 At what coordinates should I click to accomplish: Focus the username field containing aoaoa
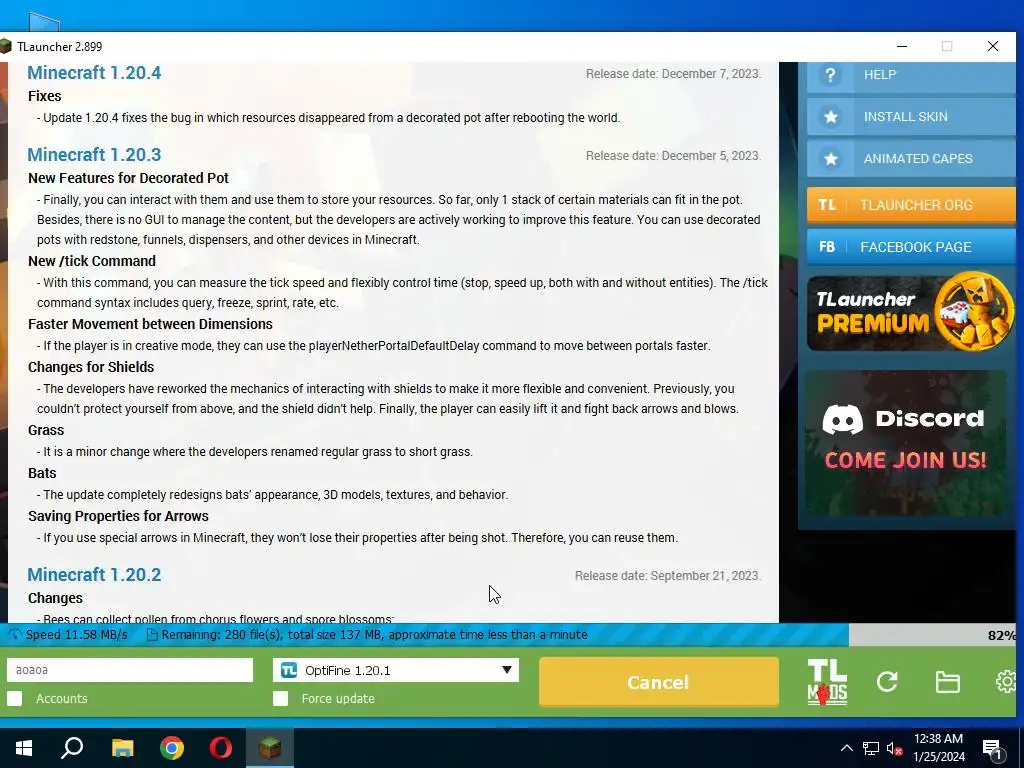coord(130,670)
